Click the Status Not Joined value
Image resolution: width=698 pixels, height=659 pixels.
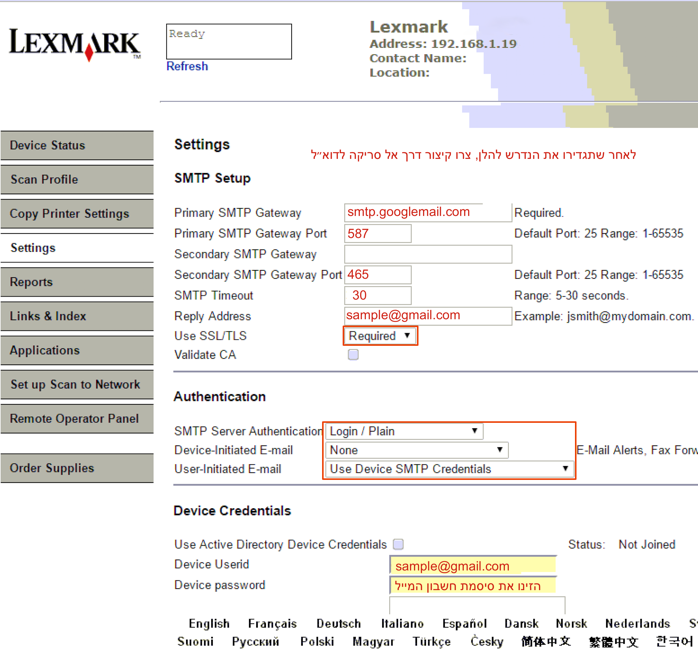(647, 545)
